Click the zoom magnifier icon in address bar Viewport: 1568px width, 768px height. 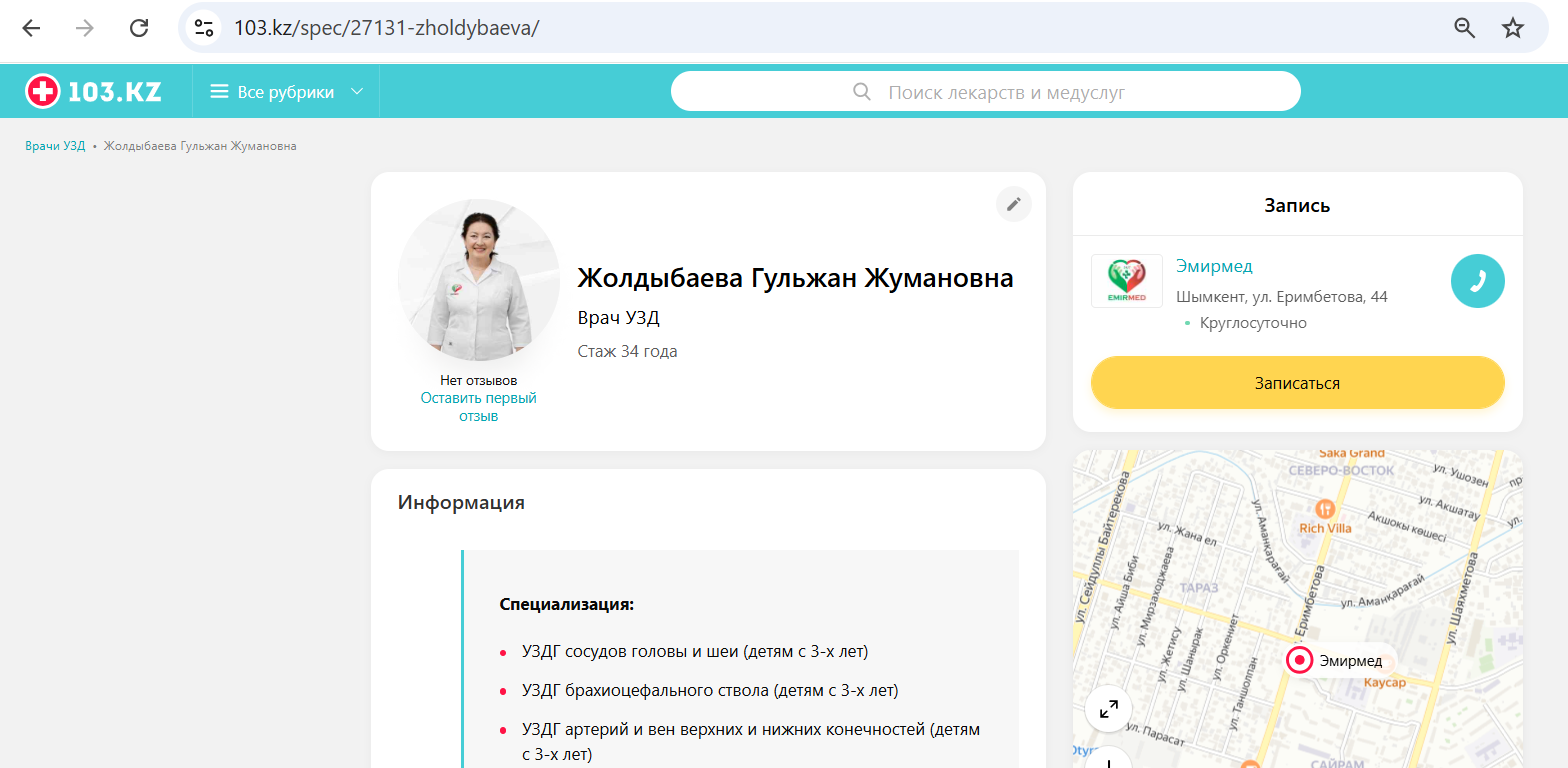point(1464,28)
